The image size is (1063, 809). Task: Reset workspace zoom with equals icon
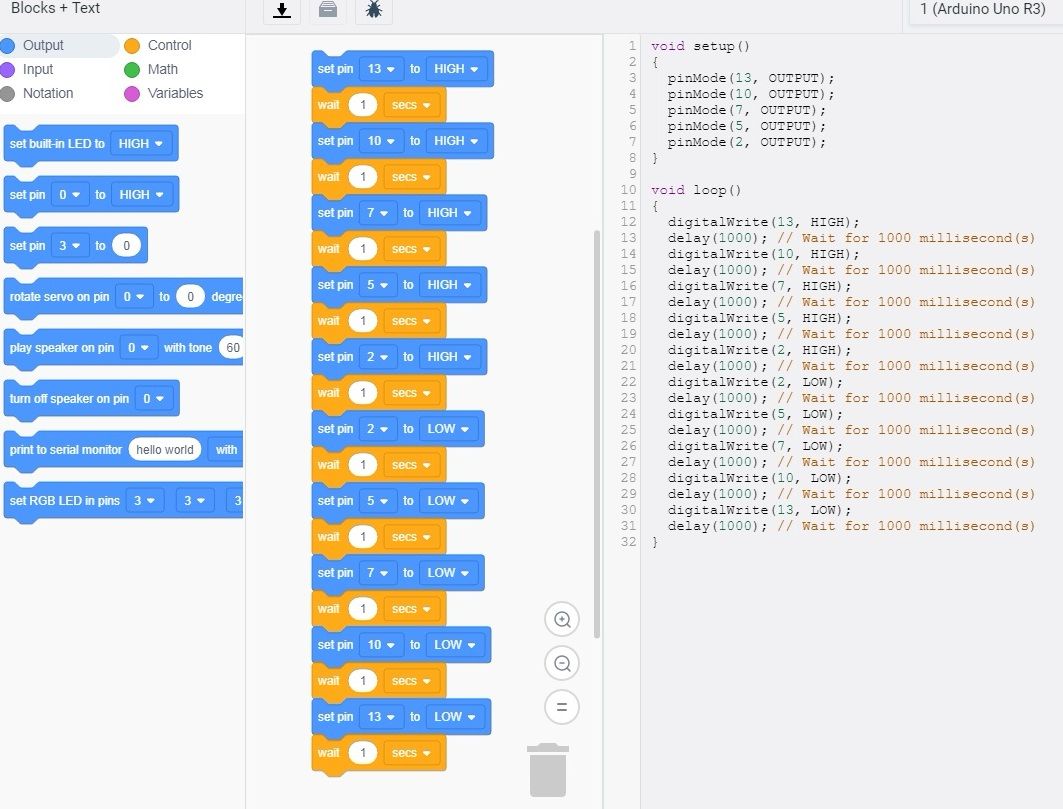pos(562,707)
